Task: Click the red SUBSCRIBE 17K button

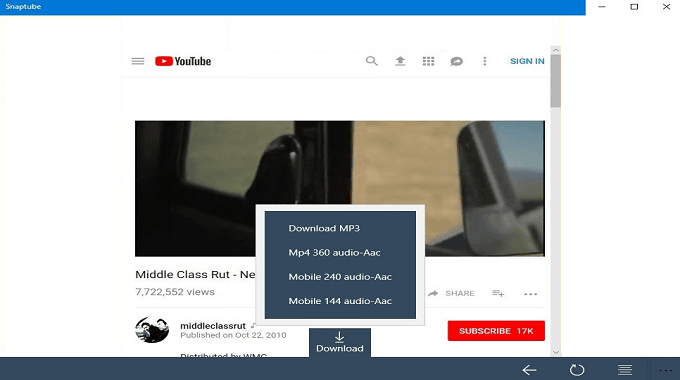Action: point(496,331)
